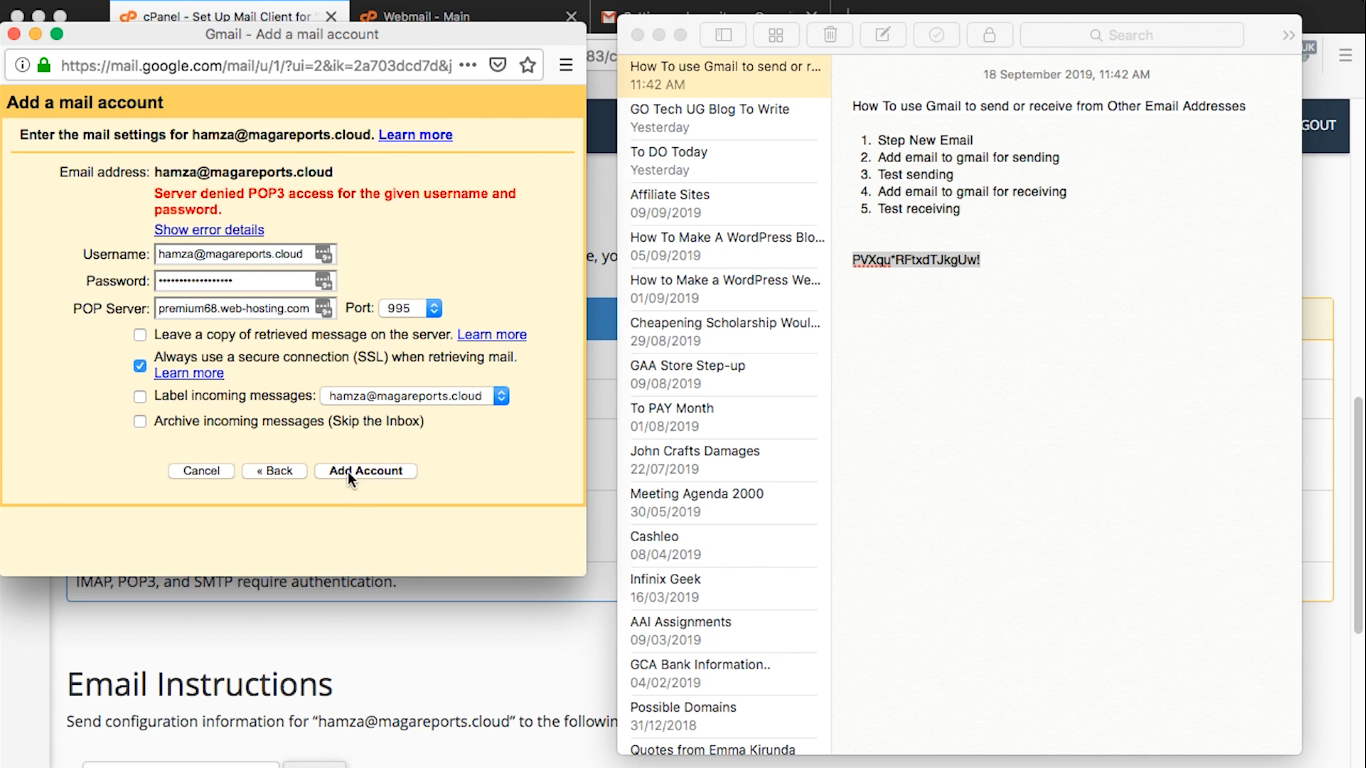Go back with the « Back button

pyautogui.click(x=274, y=471)
